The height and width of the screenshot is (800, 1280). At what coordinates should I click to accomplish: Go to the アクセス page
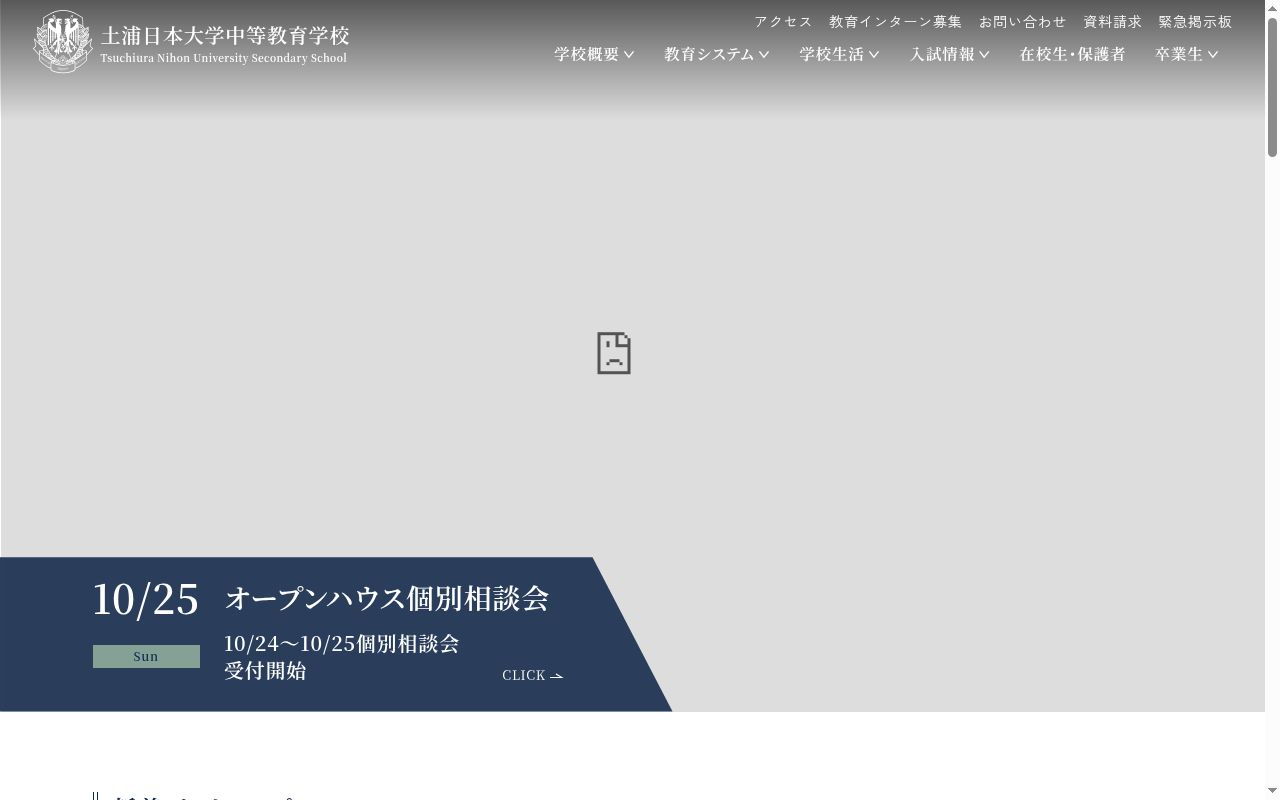click(x=783, y=21)
